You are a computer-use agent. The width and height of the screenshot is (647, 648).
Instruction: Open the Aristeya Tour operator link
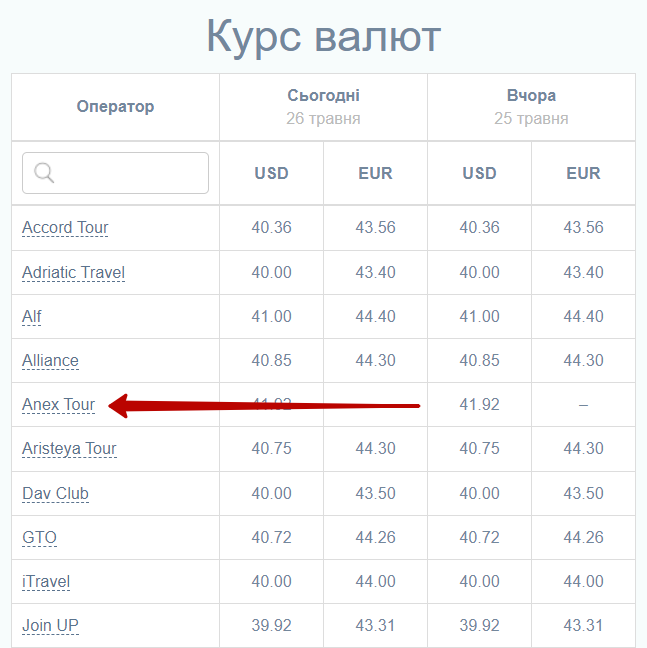tap(69, 449)
